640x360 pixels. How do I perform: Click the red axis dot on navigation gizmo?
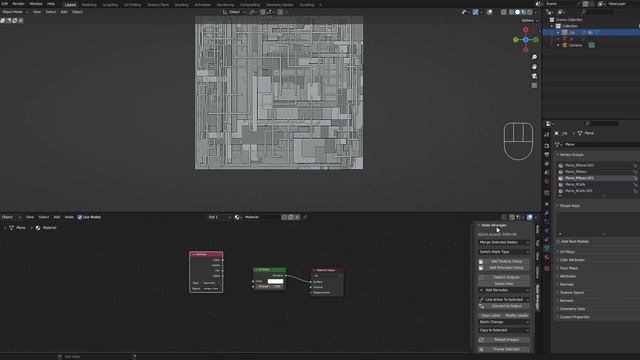tap(526, 30)
